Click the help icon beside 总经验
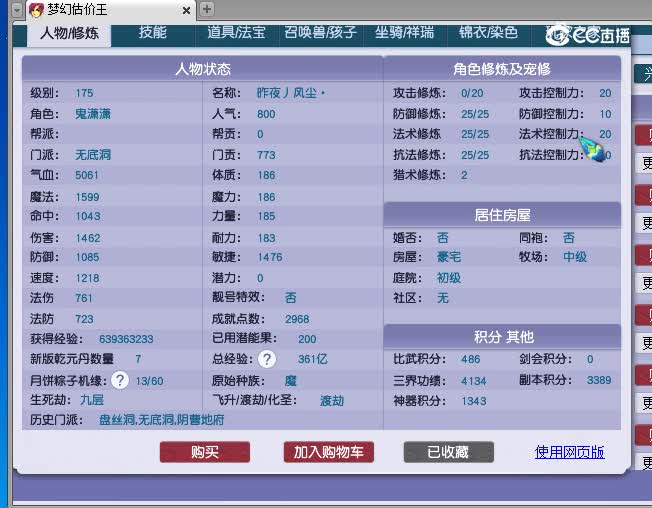This screenshot has height=508, width=652. (x=267, y=359)
